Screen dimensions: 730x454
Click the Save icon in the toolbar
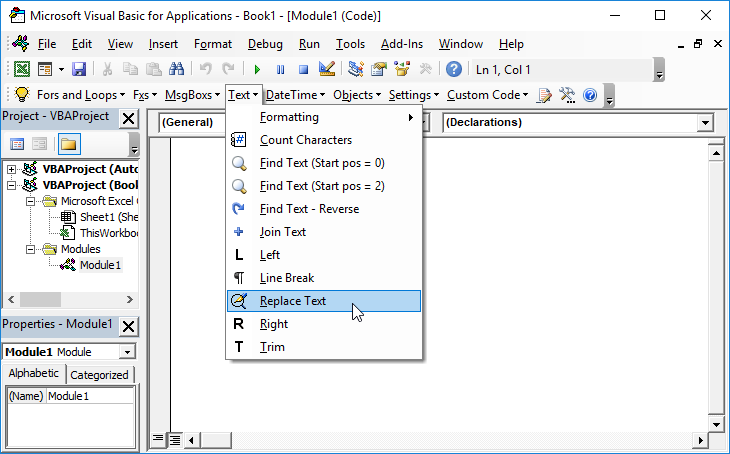point(78,69)
